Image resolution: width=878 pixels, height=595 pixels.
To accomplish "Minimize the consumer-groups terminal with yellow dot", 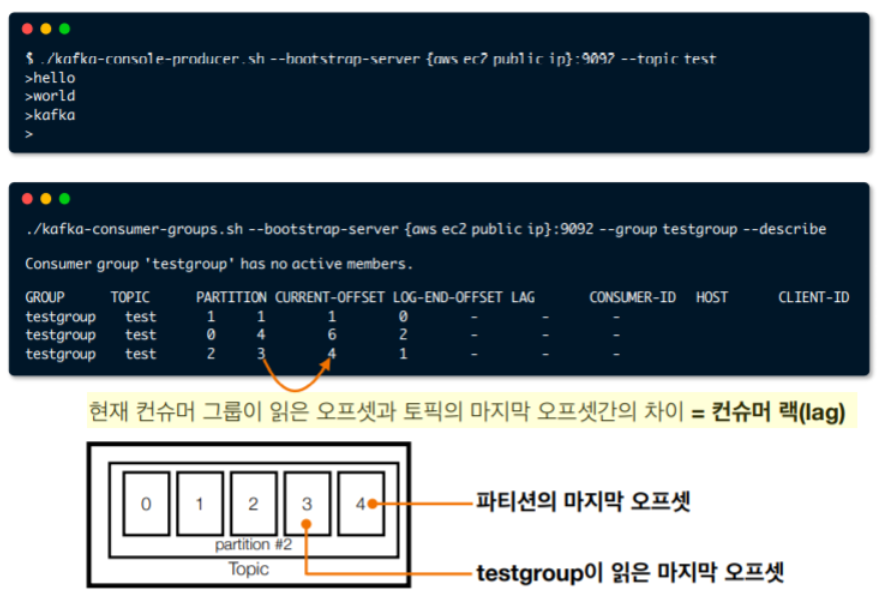I will [x=46, y=199].
